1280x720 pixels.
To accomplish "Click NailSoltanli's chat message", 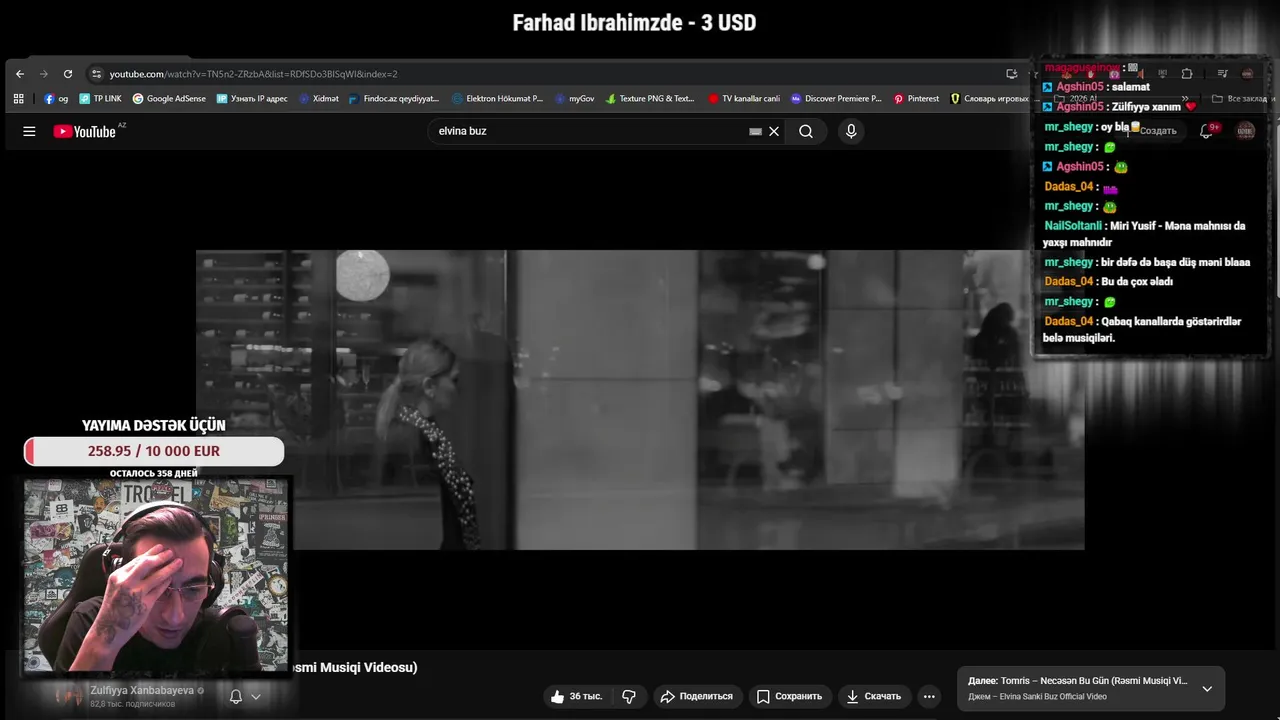I will coord(1144,234).
